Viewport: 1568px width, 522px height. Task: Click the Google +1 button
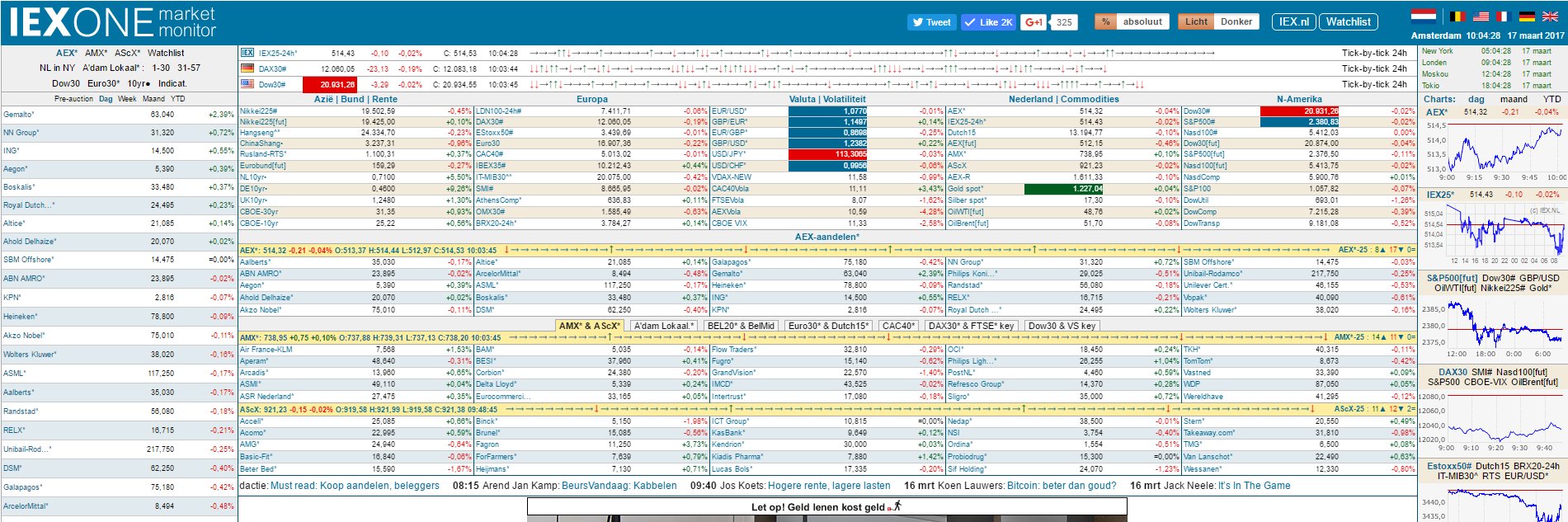1033,22
